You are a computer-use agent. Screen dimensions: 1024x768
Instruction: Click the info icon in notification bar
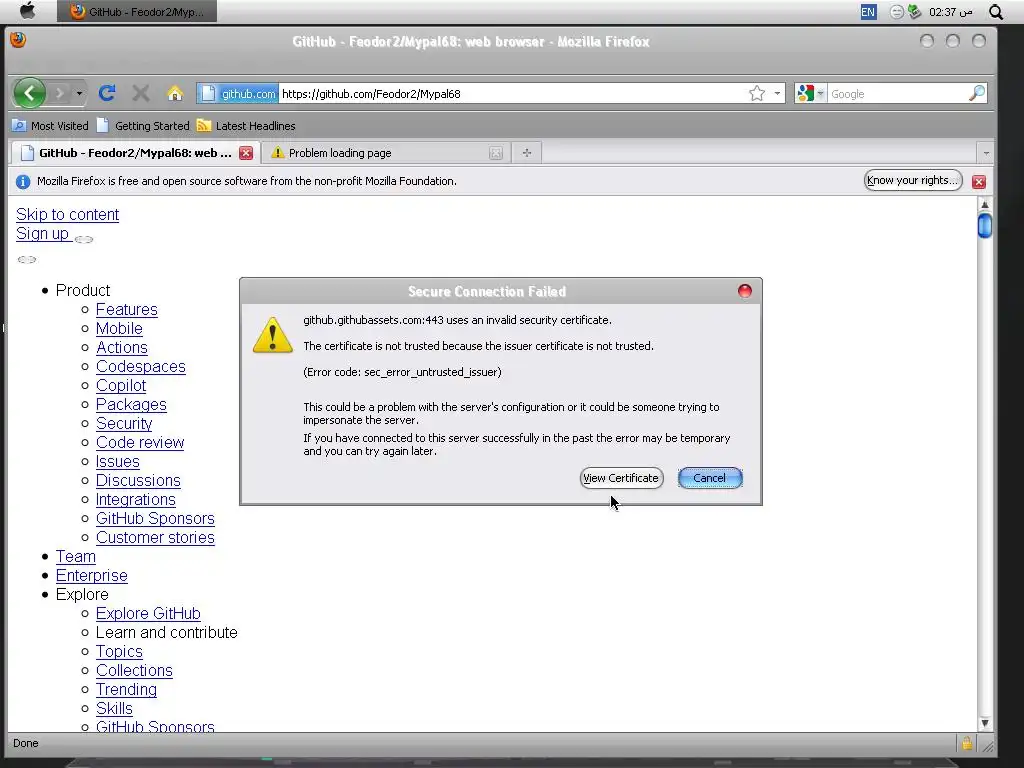pyautogui.click(x=23, y=182)
